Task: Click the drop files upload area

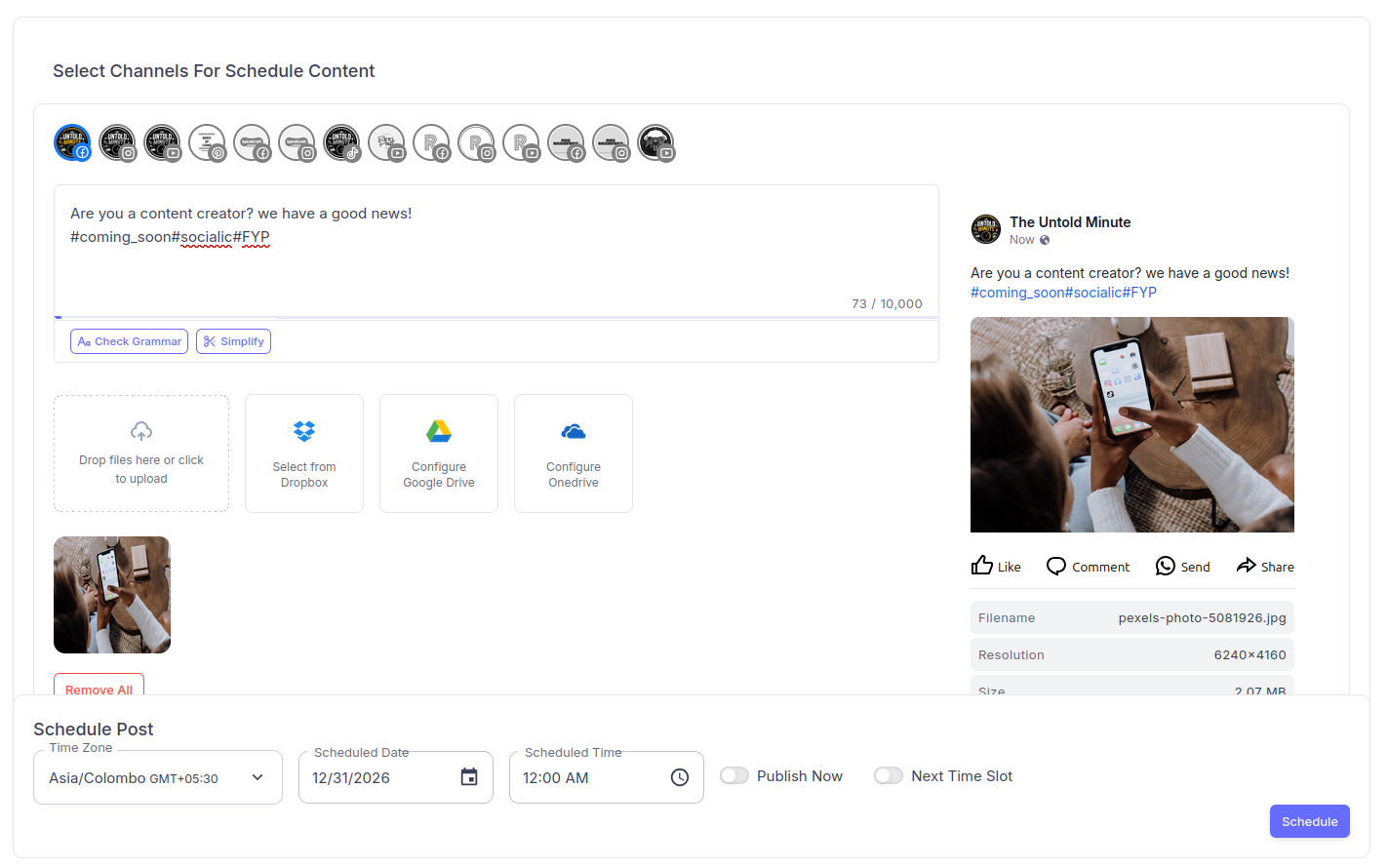Action: (x=141, y=454)
